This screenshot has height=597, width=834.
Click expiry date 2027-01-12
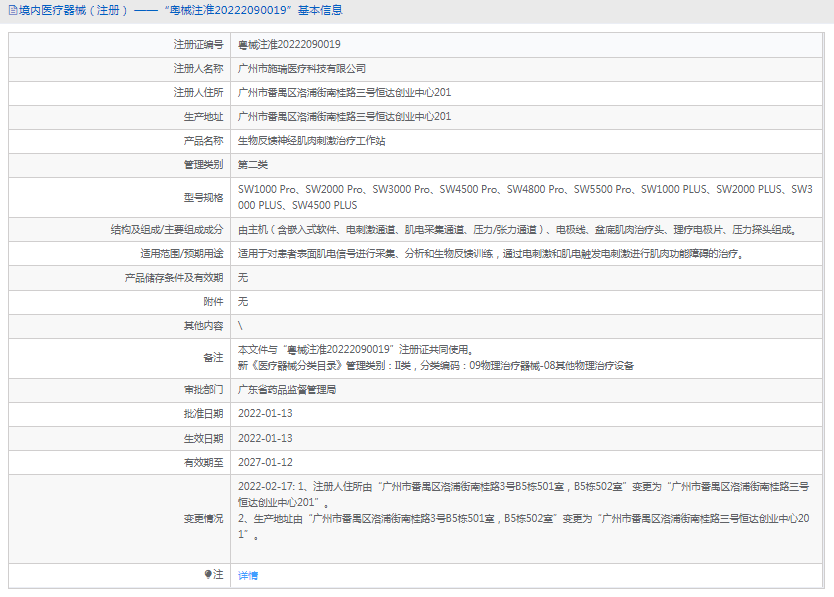(x=265, y=462)
